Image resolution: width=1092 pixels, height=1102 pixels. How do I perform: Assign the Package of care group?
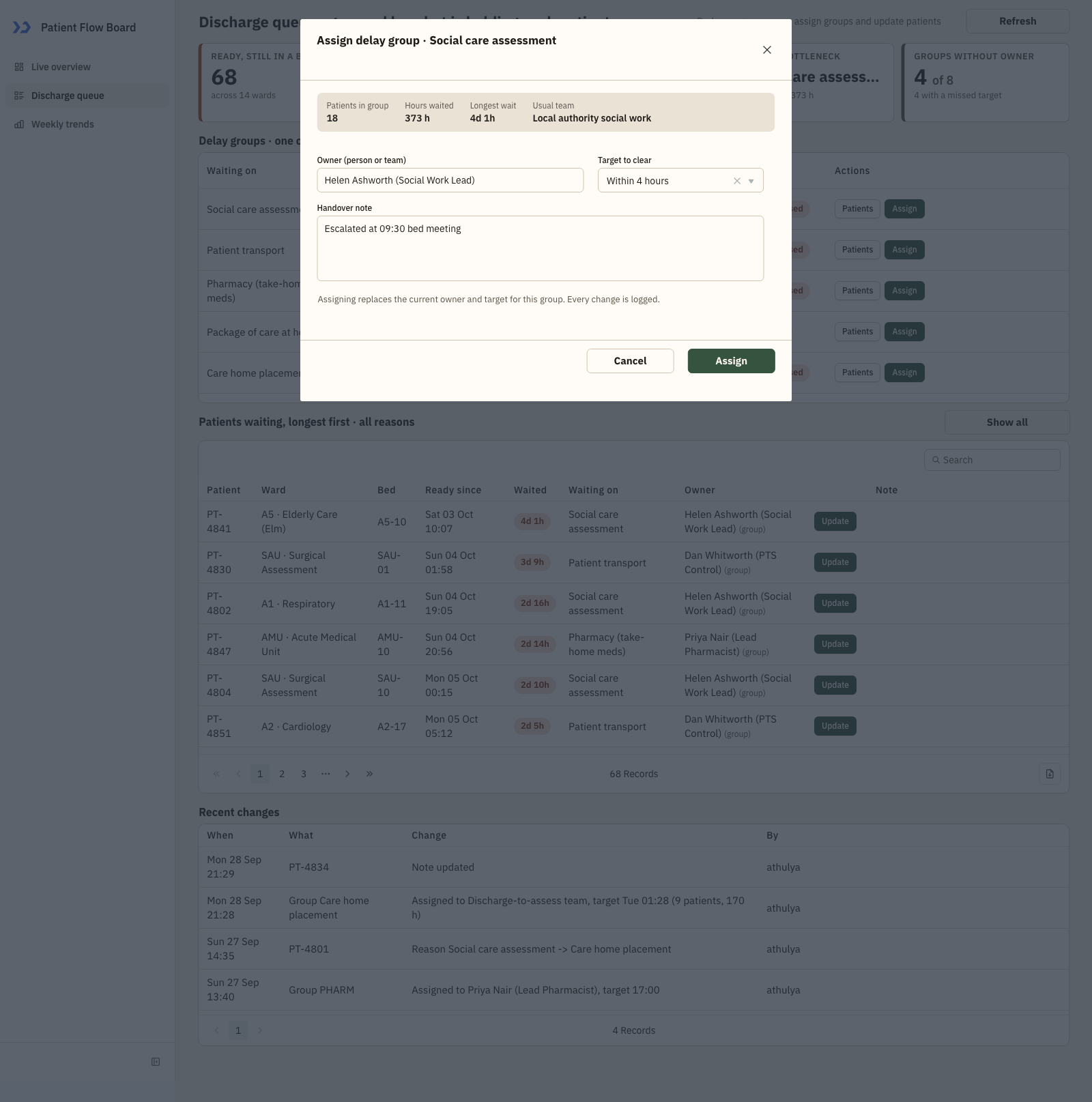[904, 332]
